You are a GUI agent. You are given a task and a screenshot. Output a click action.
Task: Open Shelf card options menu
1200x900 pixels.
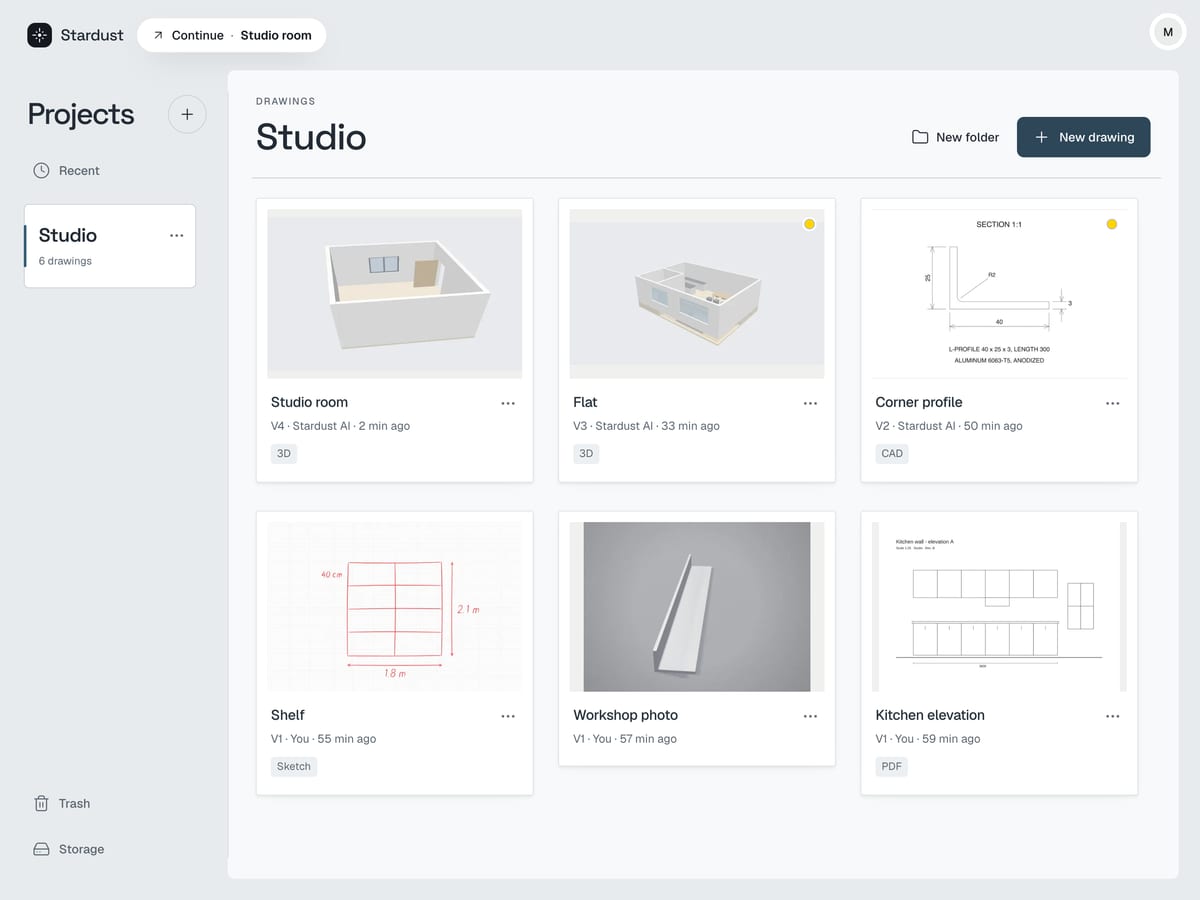[508, 716]
